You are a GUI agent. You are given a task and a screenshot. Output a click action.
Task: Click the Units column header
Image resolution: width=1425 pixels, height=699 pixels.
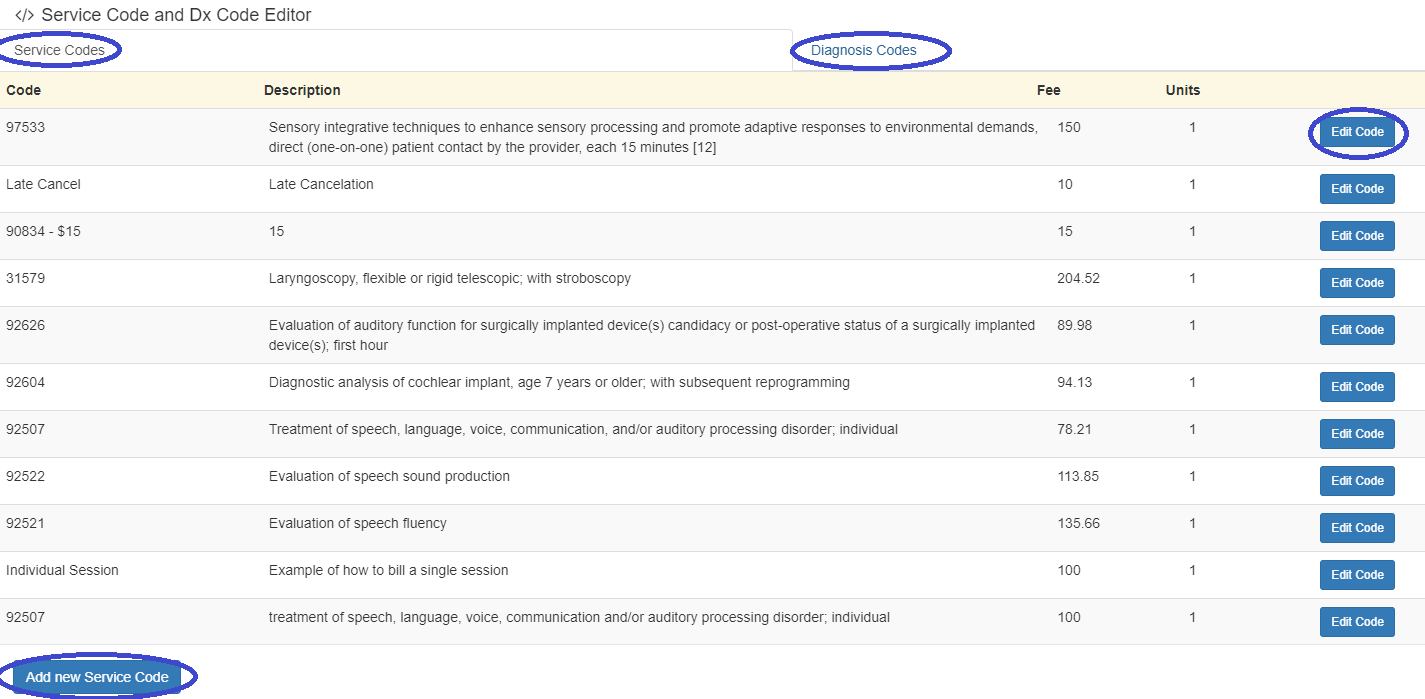coord(1182,90)
